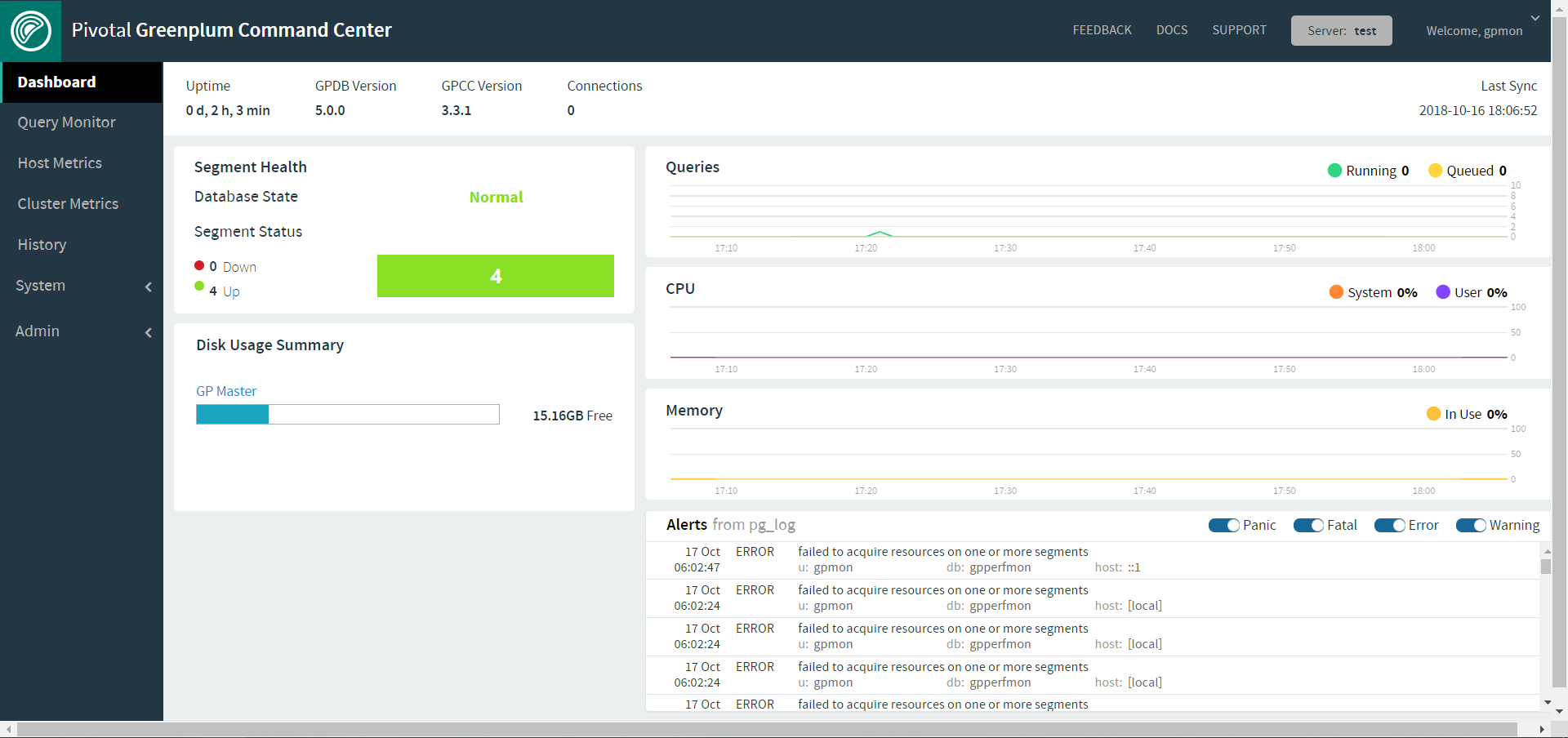Expand the Admin sidebar submenu
The image size is (1568, 738).
click(x=82, y=331)
